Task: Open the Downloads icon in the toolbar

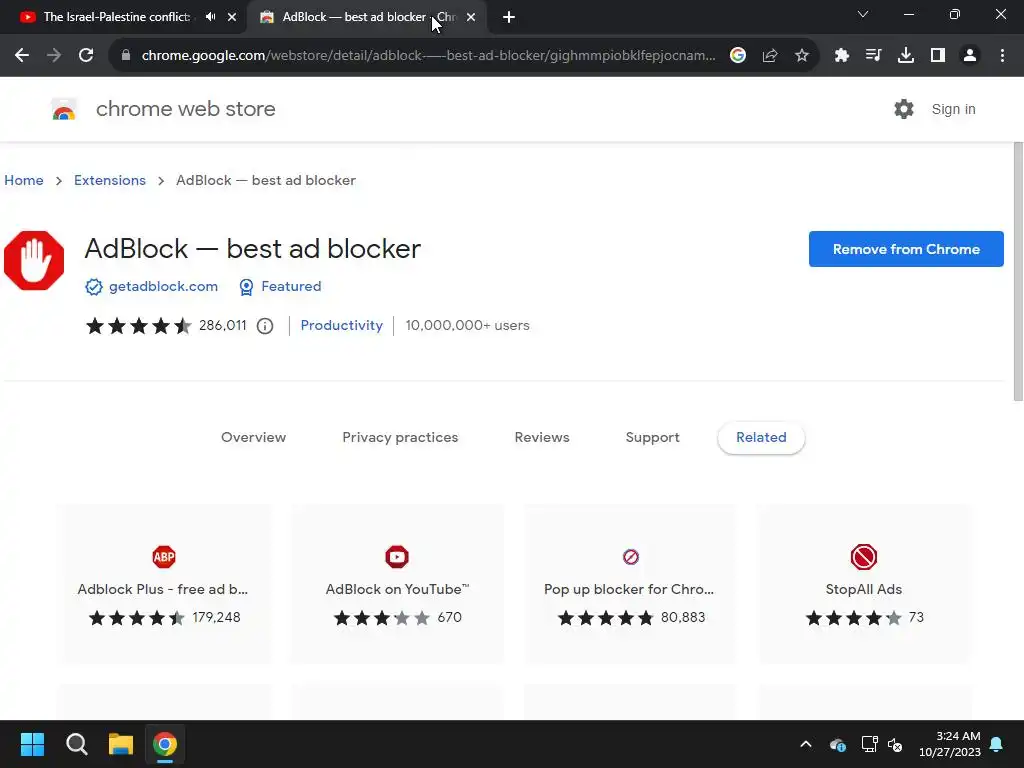Action: pyautogui.click(x=906, y=56)
